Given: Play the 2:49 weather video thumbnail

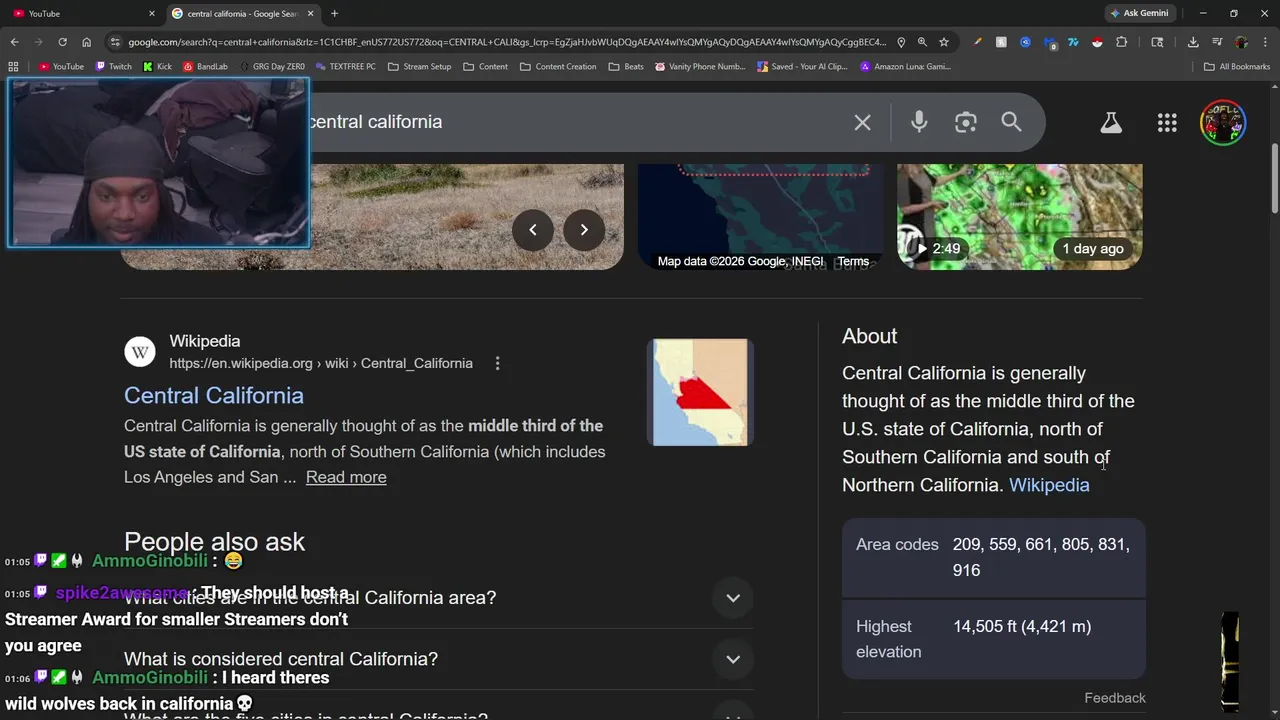Looking at the screenshot, I should [x=1019, y=216].
